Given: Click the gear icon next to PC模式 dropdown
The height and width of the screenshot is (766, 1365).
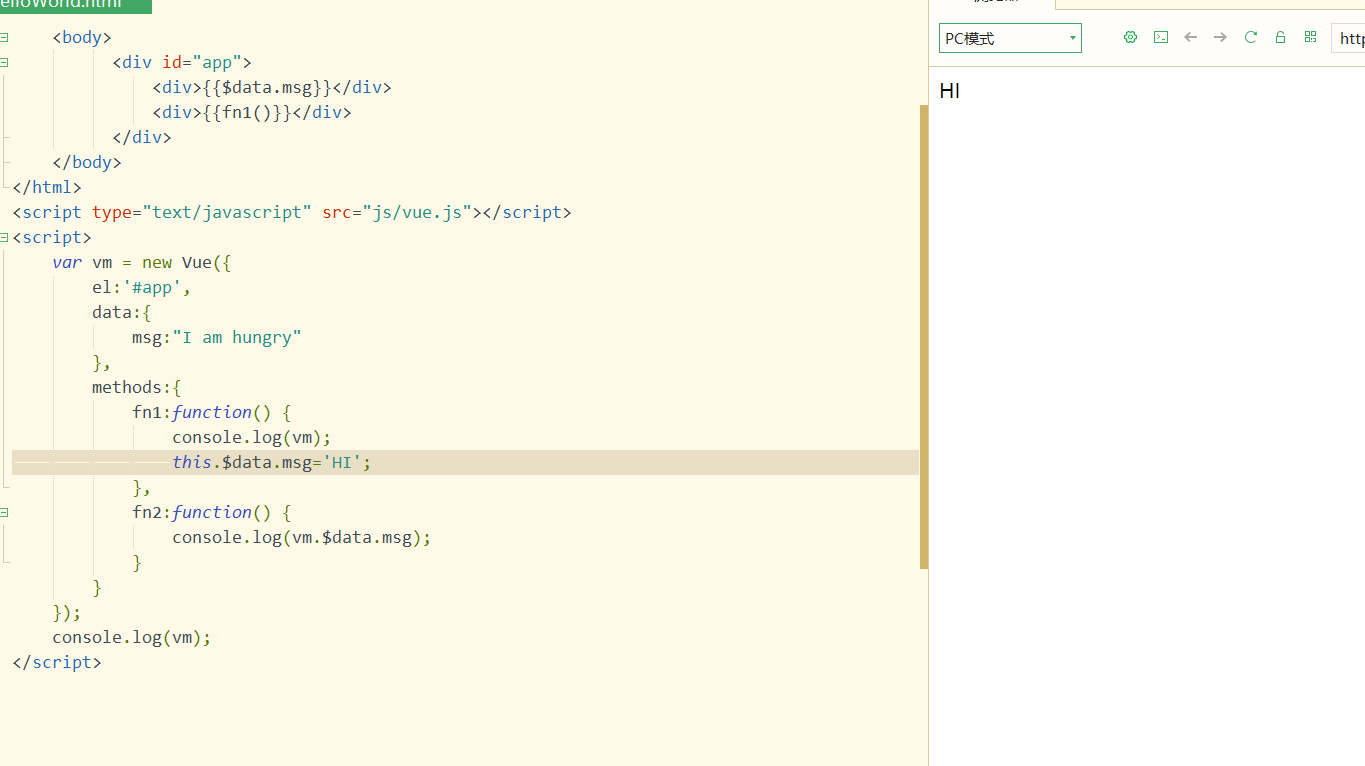Looking at the screenshot, I should (1130, 37).
